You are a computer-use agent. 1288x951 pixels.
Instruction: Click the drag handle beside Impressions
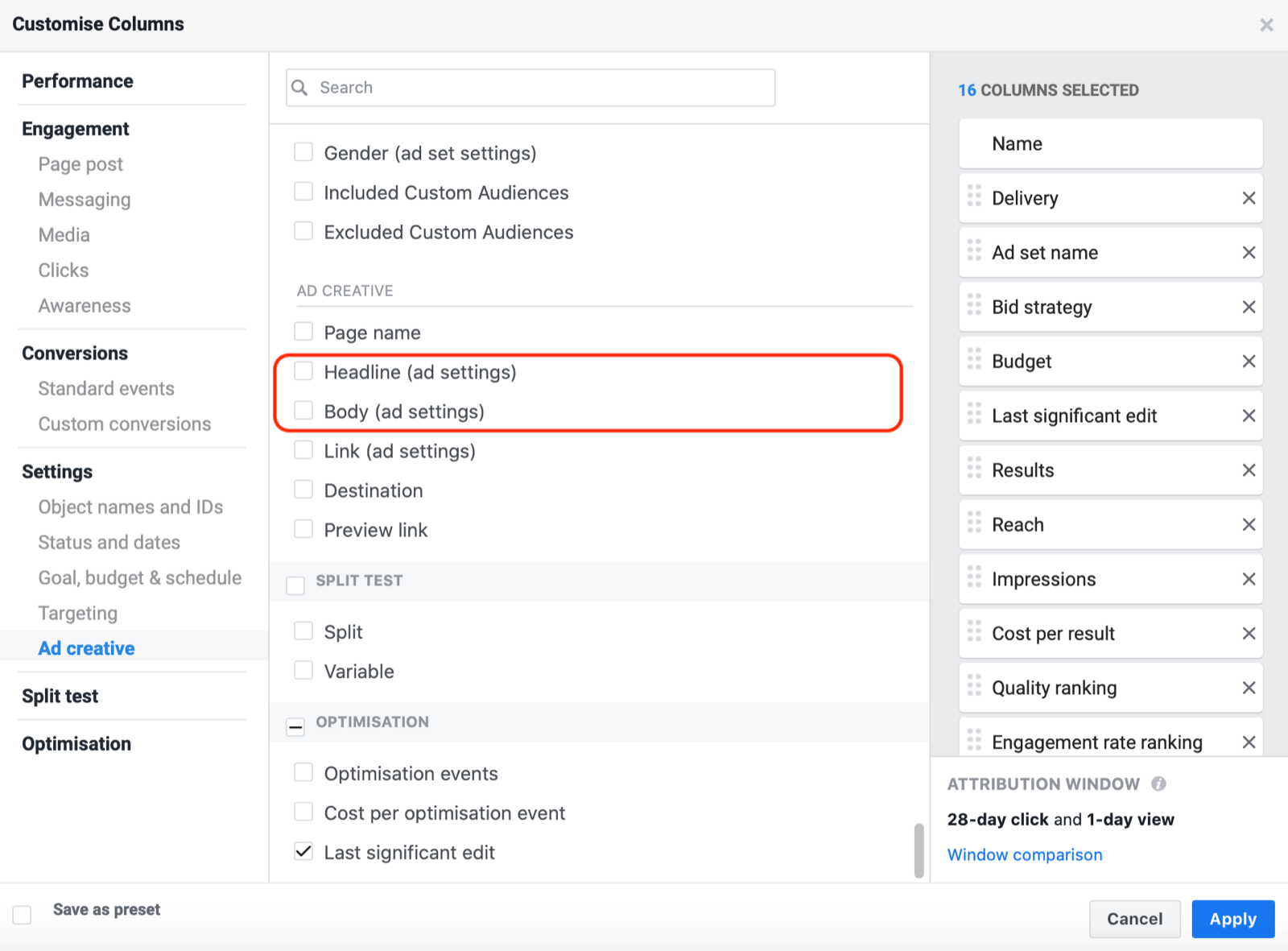975,578
